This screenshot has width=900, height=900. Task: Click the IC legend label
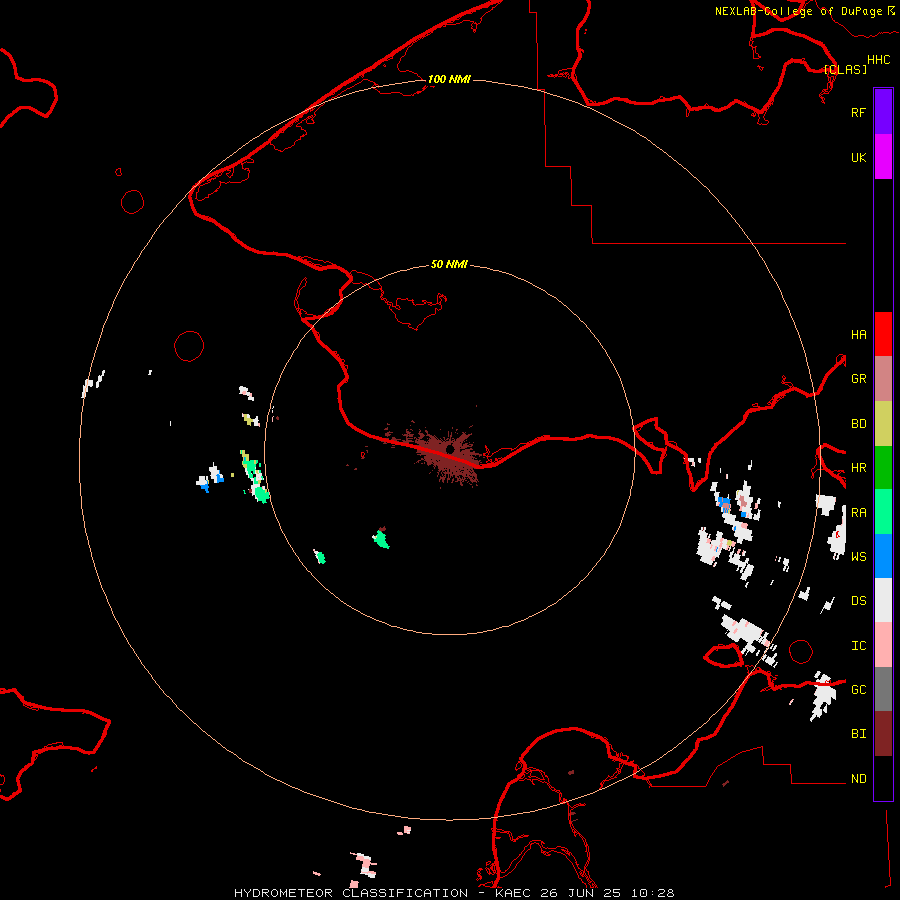click(x=858, y=645)
